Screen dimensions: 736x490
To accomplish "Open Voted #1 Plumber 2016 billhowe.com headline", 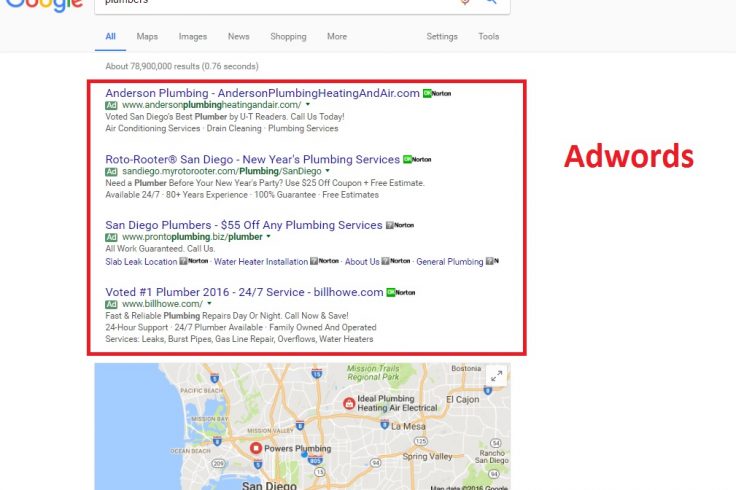I will pyautogui.click(x=244, y=292).
